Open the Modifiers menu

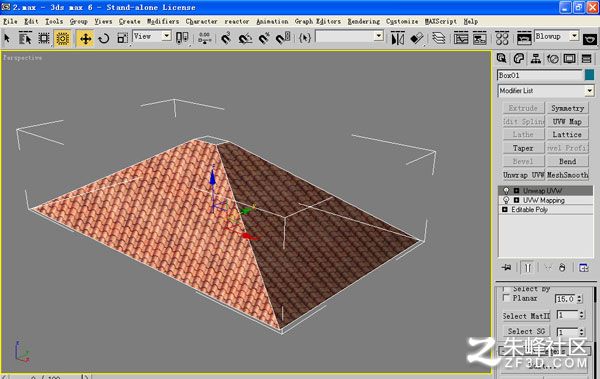[x=163, y=21]
